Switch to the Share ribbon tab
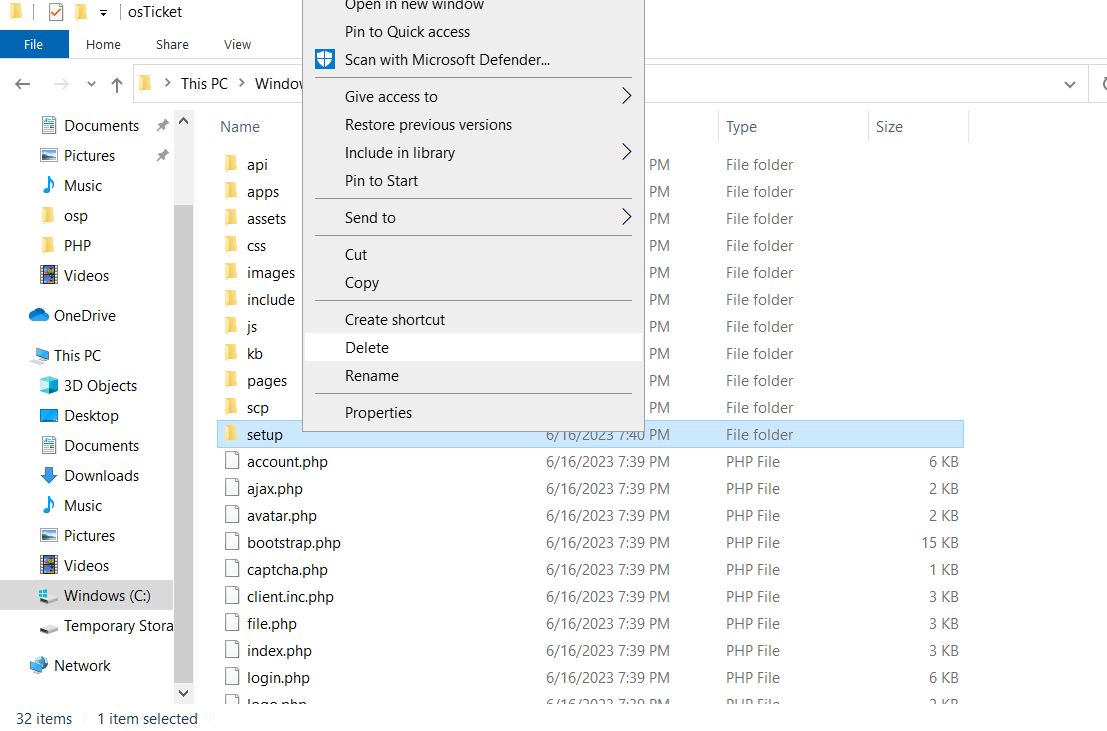 coord(172,44)
